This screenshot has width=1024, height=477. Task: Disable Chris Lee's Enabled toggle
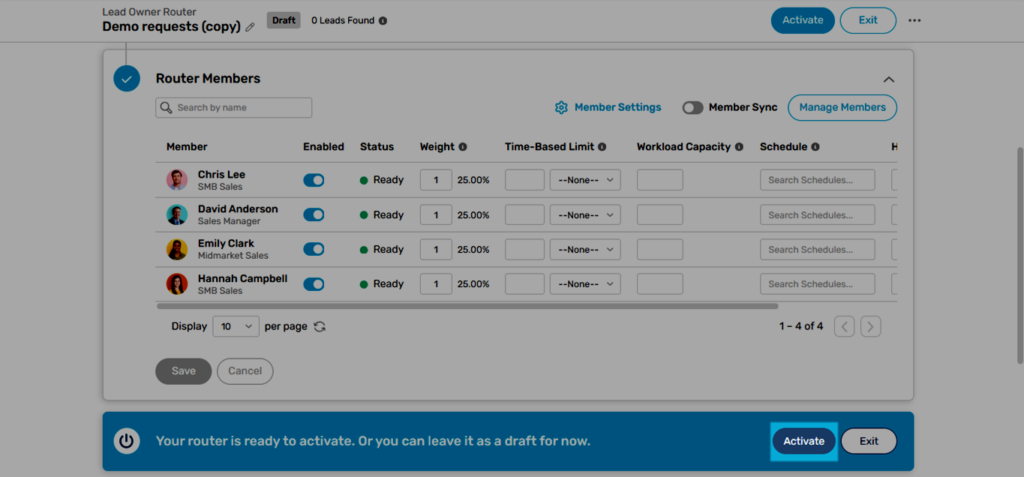314,180
